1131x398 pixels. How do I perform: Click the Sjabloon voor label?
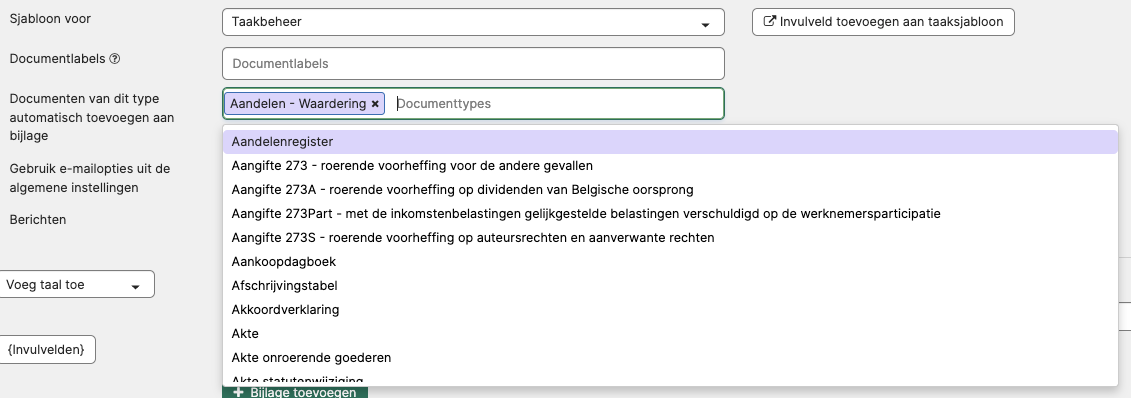point(50,19)
